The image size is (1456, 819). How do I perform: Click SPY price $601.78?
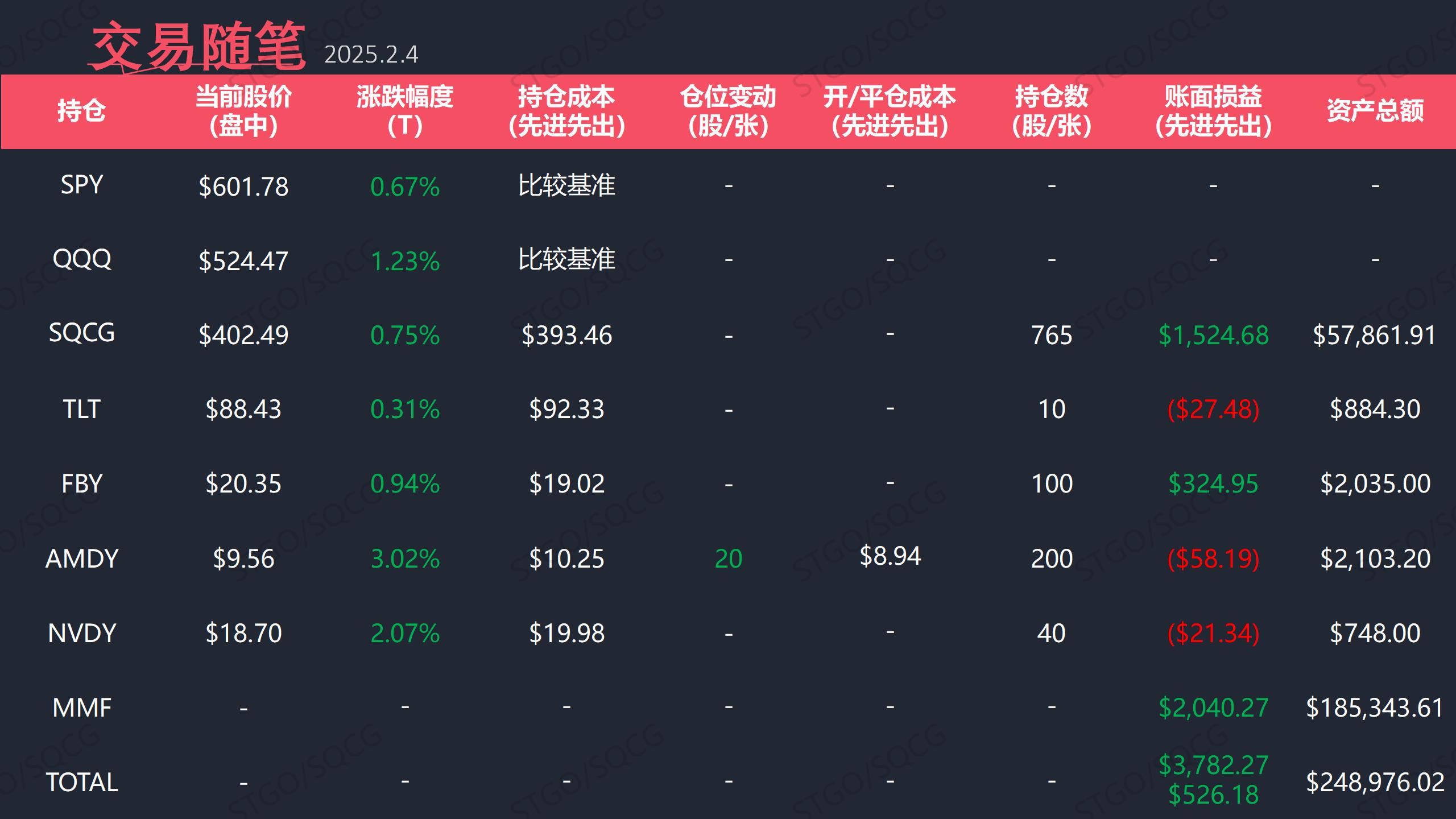point(243,187)
